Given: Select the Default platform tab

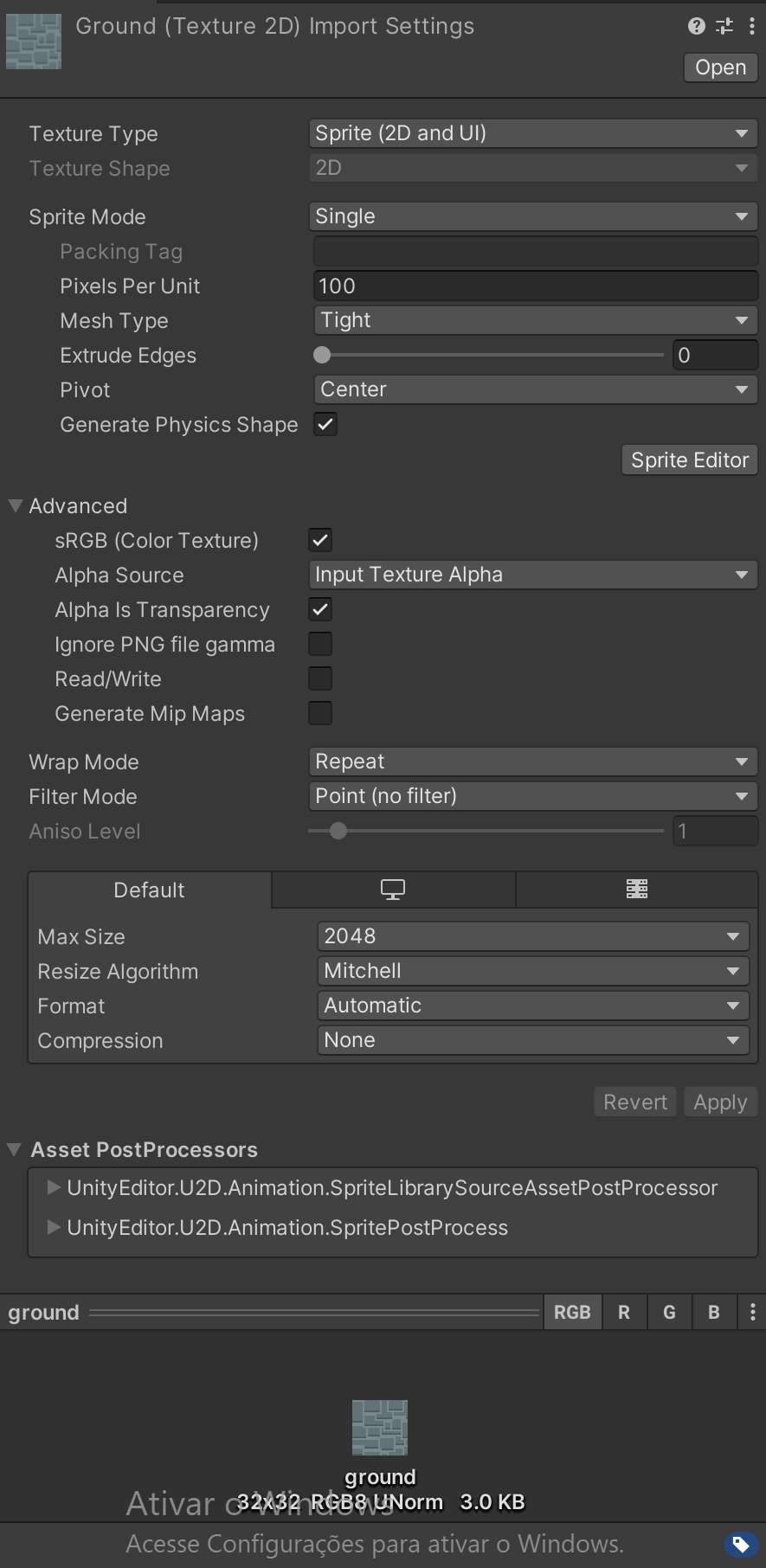Looking at the screenshot, I should 149,890.
